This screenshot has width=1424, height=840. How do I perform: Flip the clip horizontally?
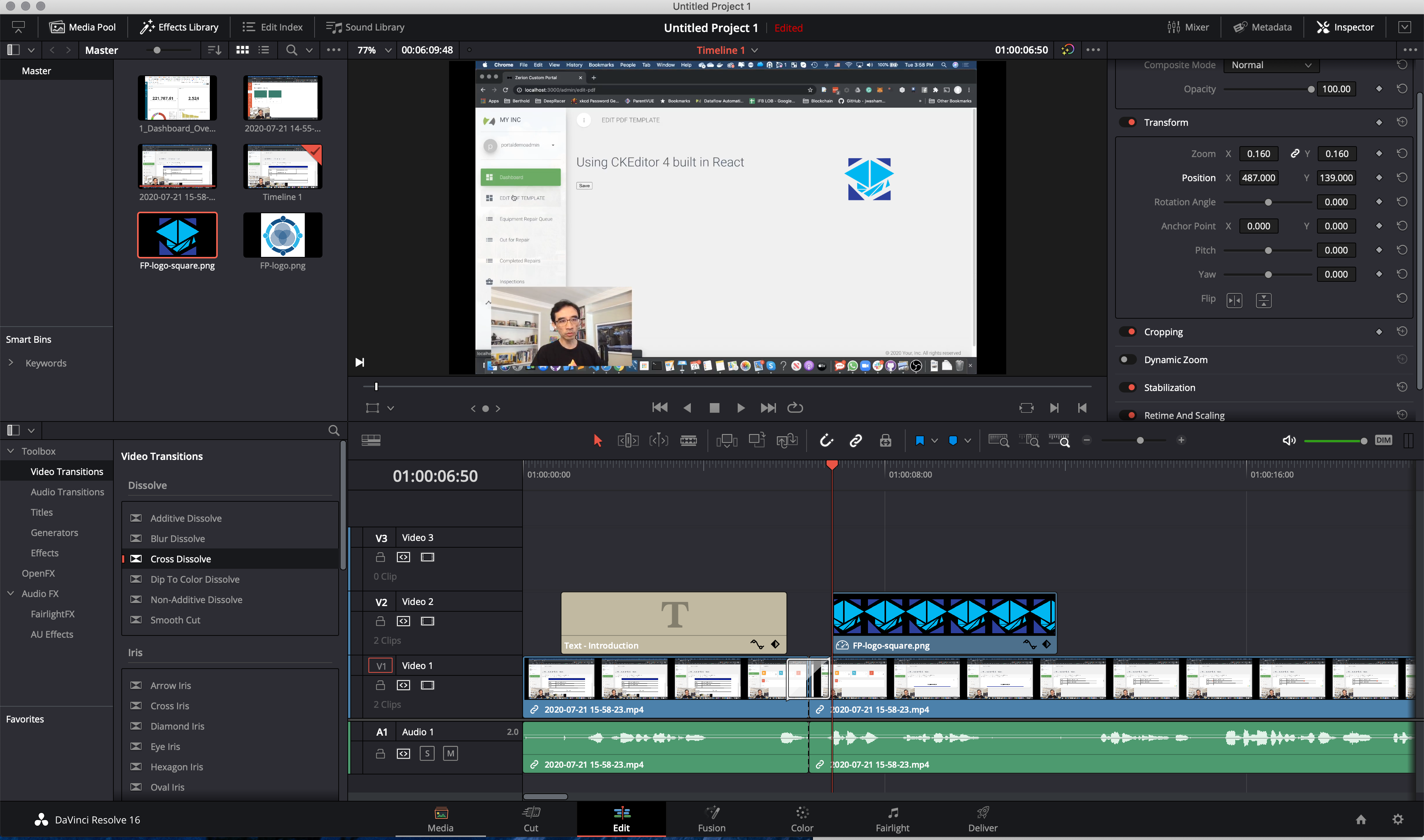(x=1235, y=300)
